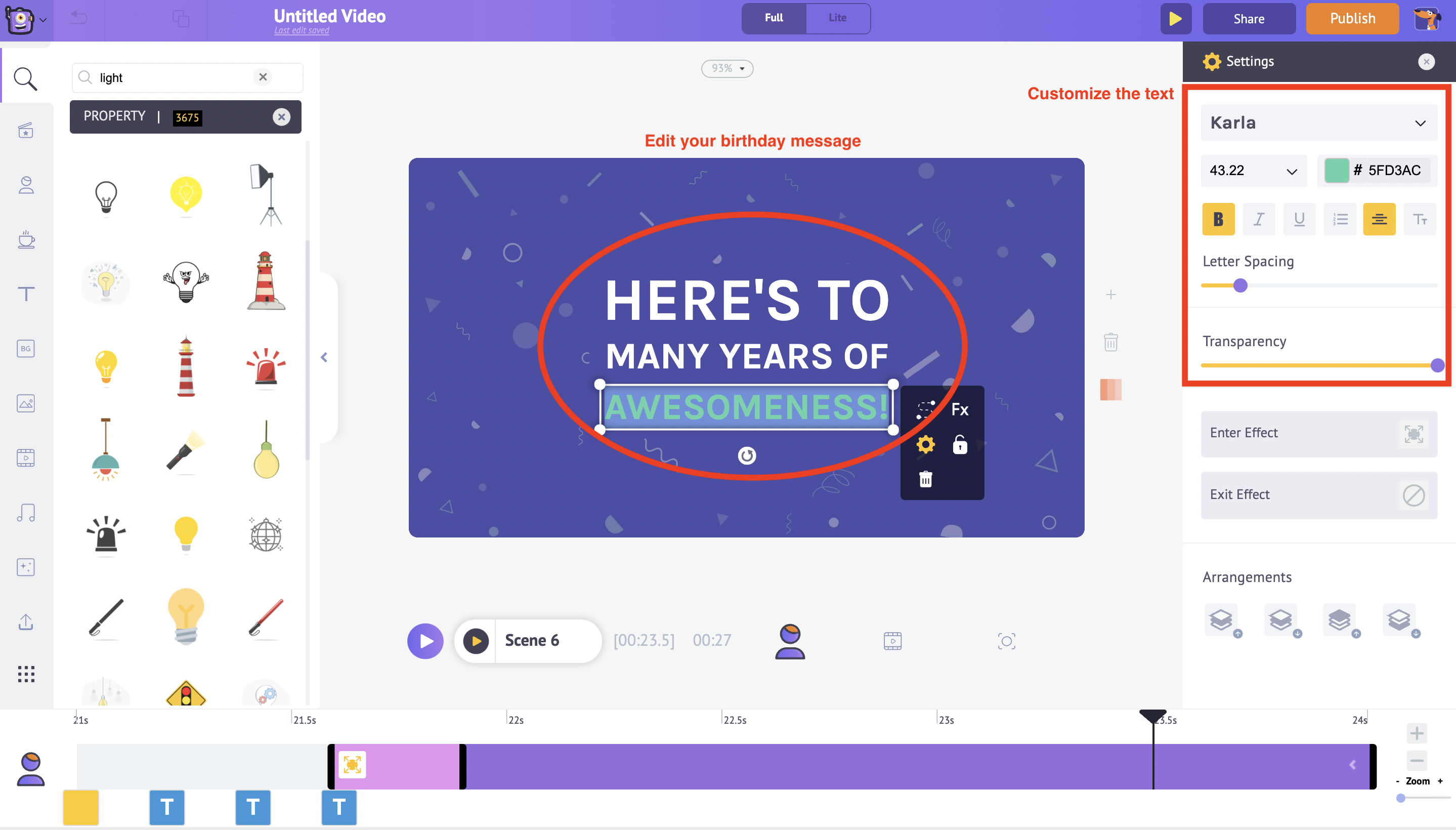
Task: Click the hex color swatch 5FD3AC
Action: [x=1336, y=169]
